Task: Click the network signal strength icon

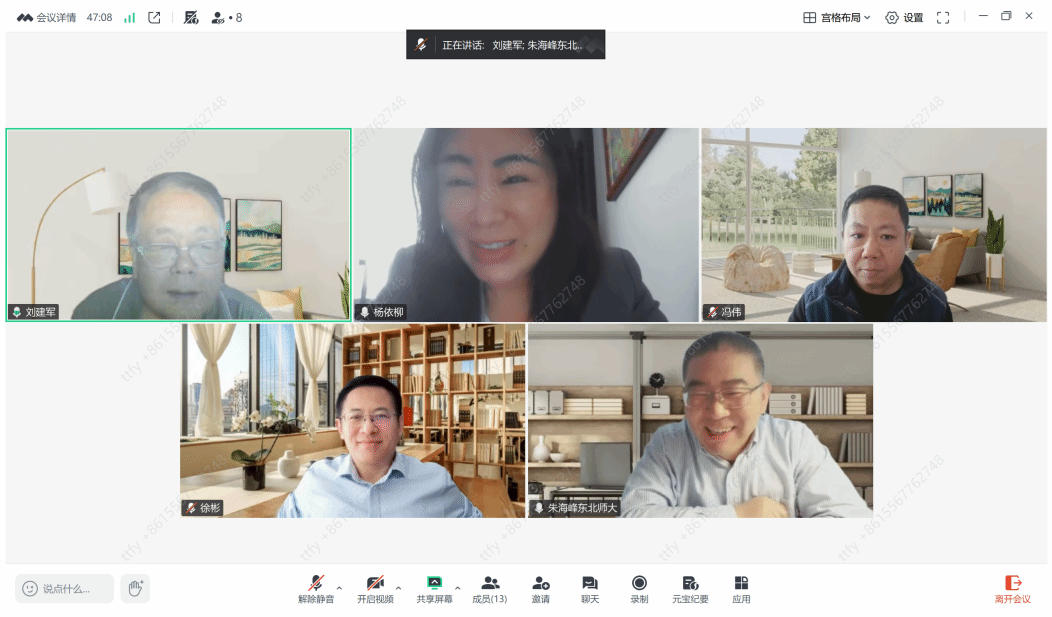Action: pos(129,17)
